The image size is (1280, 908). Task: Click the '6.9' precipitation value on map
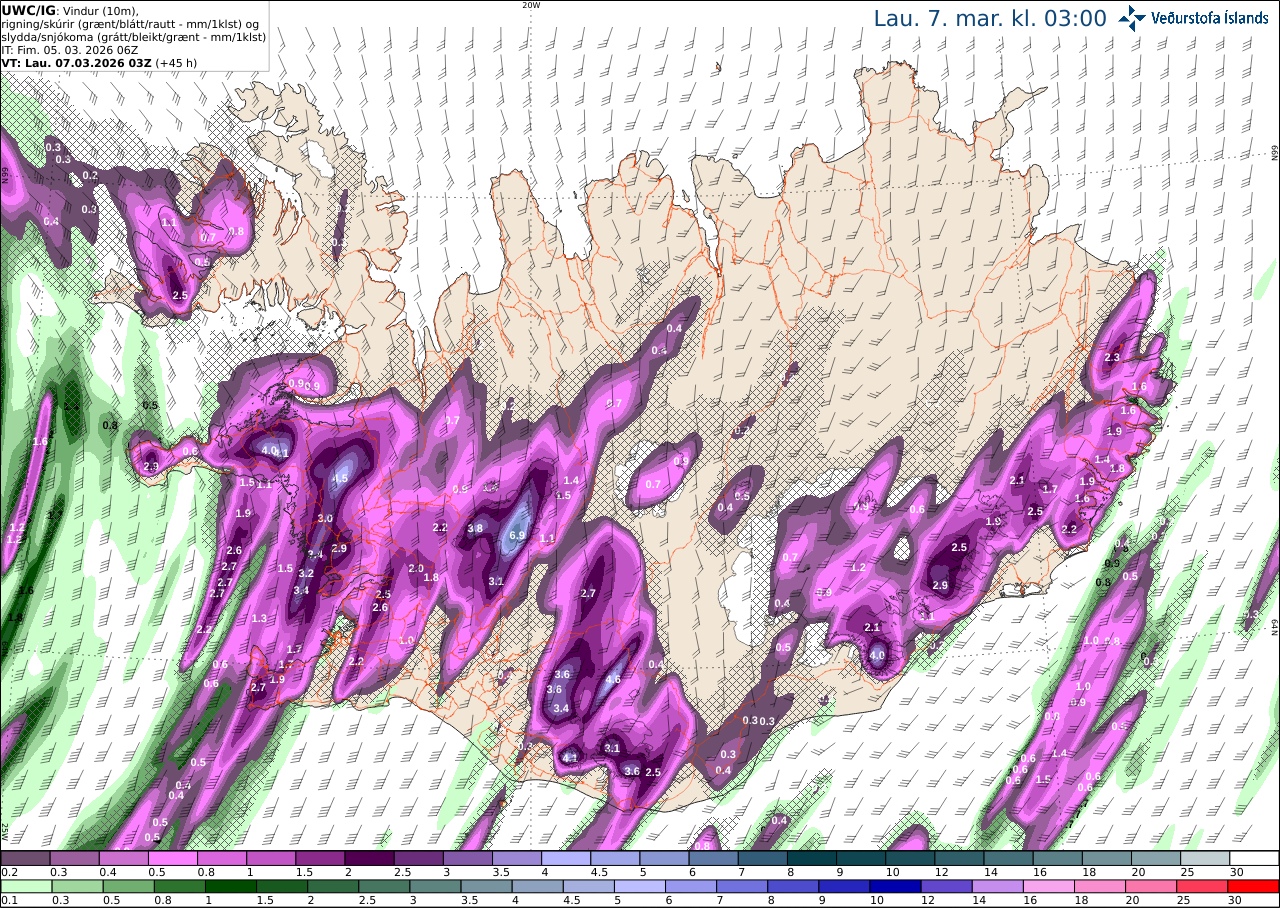517,536
